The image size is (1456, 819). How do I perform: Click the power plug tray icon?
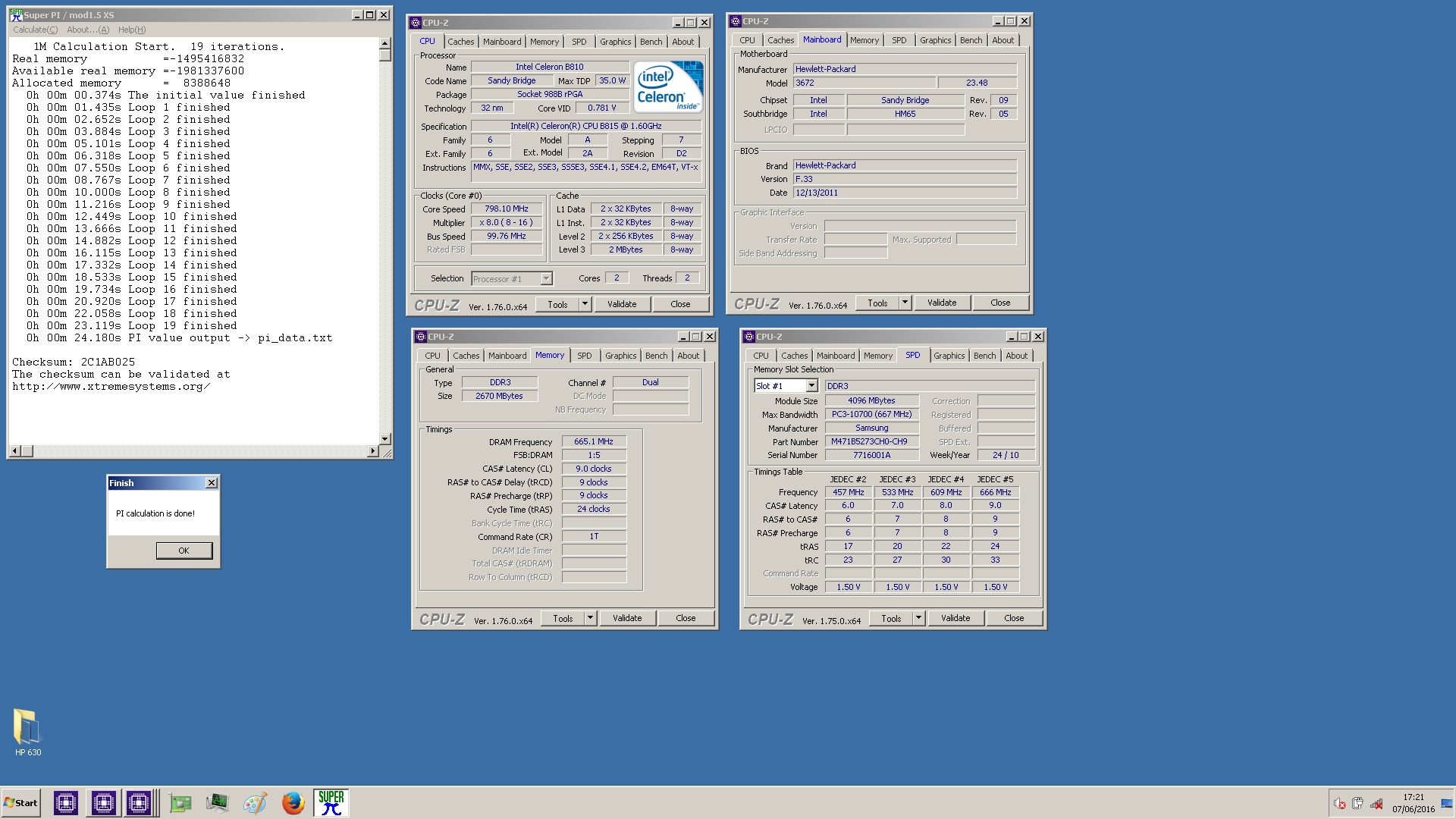(x=1357, y=804)
